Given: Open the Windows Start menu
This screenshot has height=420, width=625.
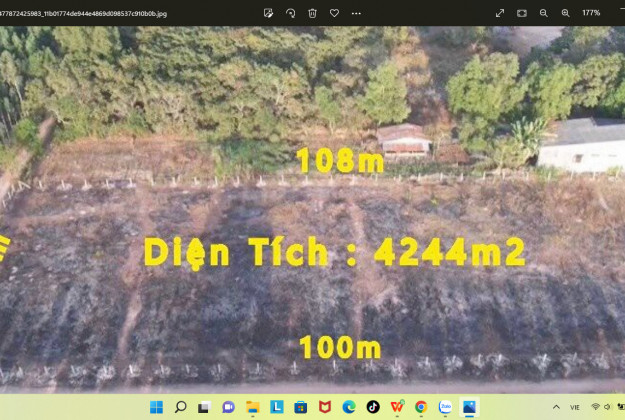Looking at the screenshot, I should [157, 407].
